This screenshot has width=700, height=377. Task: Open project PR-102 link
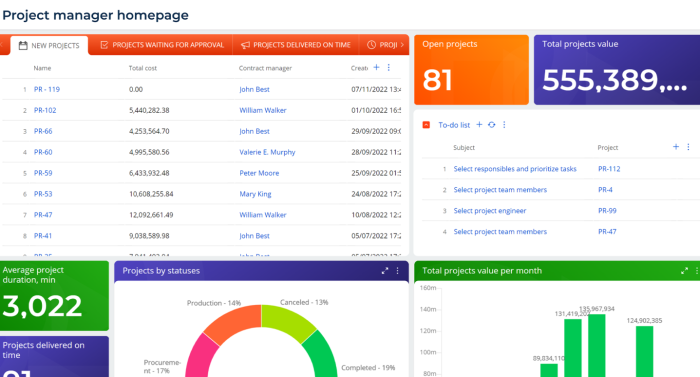pos(45,110)
